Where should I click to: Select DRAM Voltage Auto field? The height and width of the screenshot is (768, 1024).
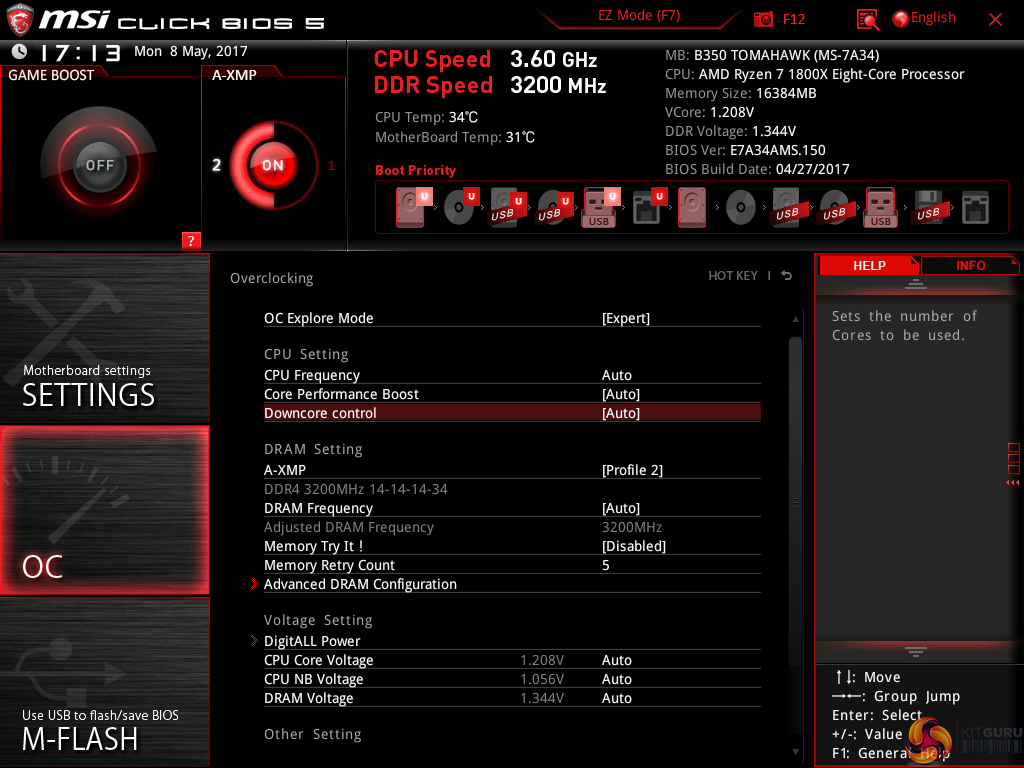click(x=616, y=697)
